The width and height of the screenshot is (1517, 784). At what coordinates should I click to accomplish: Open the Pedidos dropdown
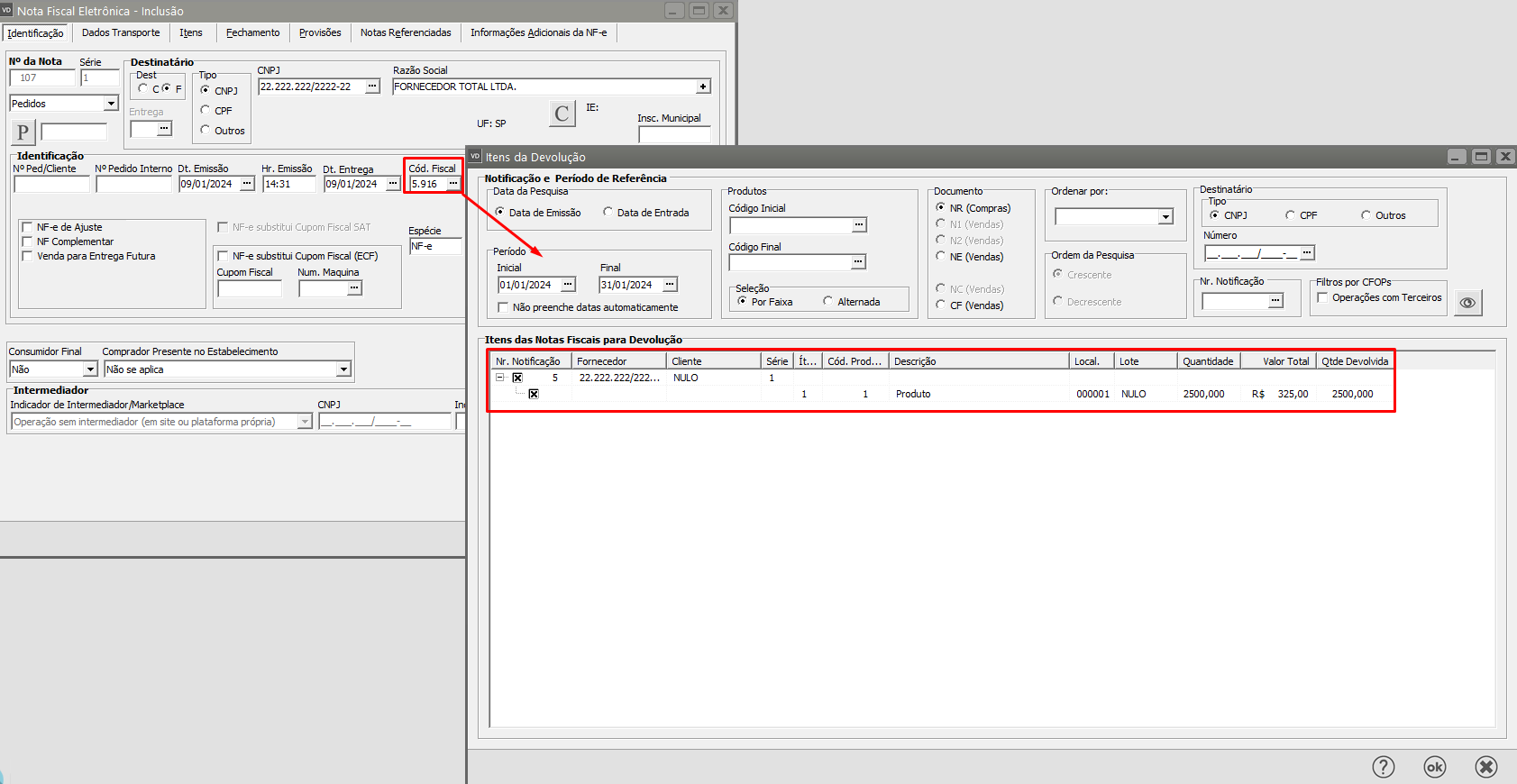click(111, 104)
